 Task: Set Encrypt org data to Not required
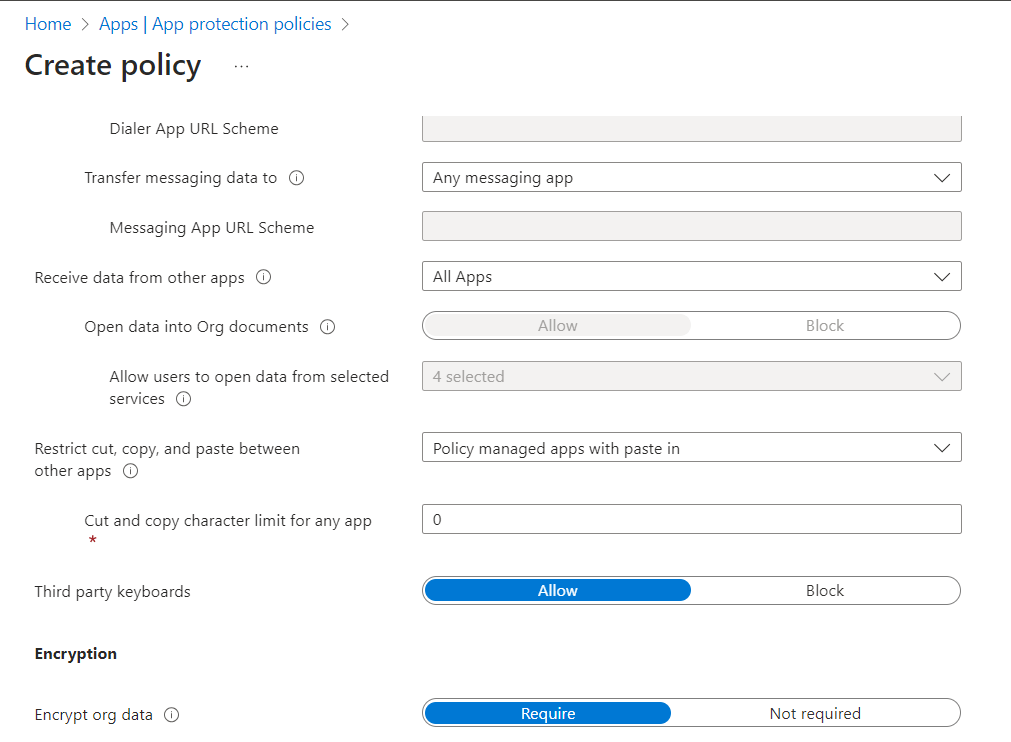click(x=815, y=713)
